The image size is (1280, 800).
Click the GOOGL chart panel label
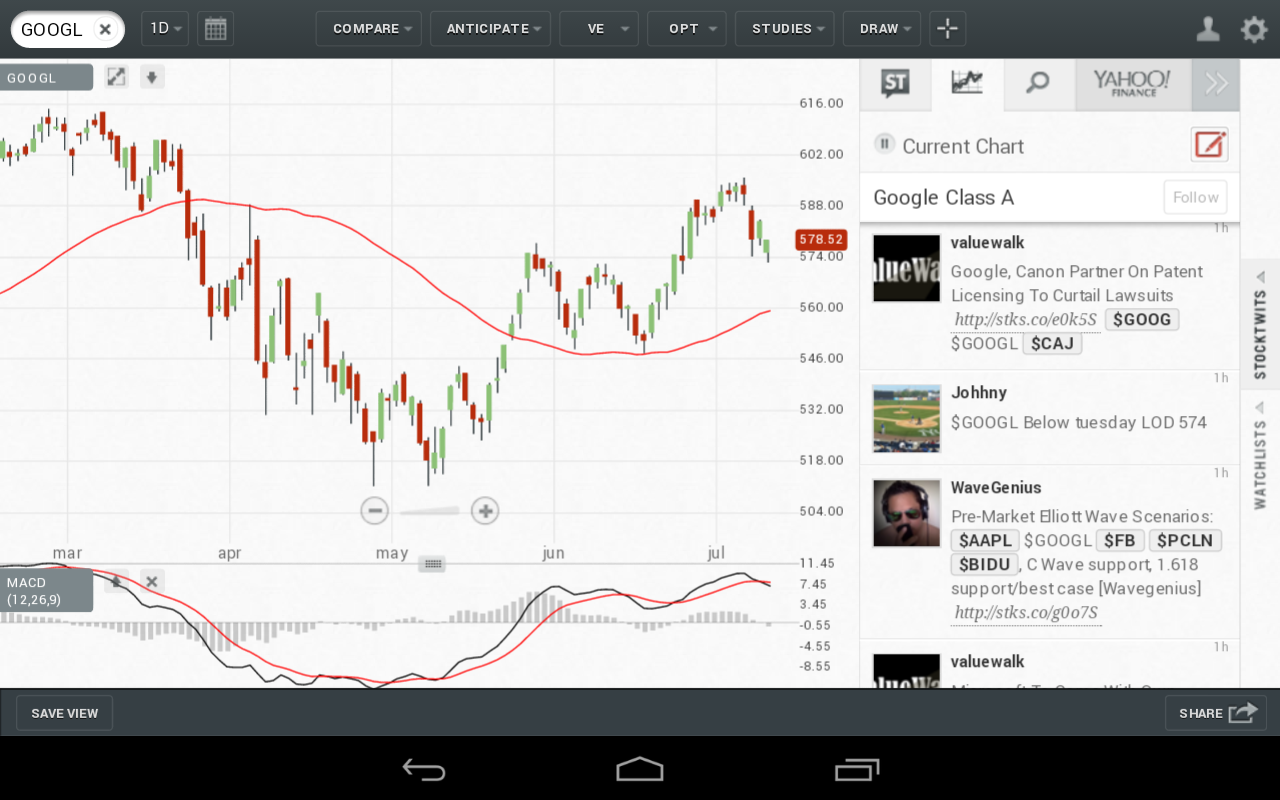pos(46,78)
